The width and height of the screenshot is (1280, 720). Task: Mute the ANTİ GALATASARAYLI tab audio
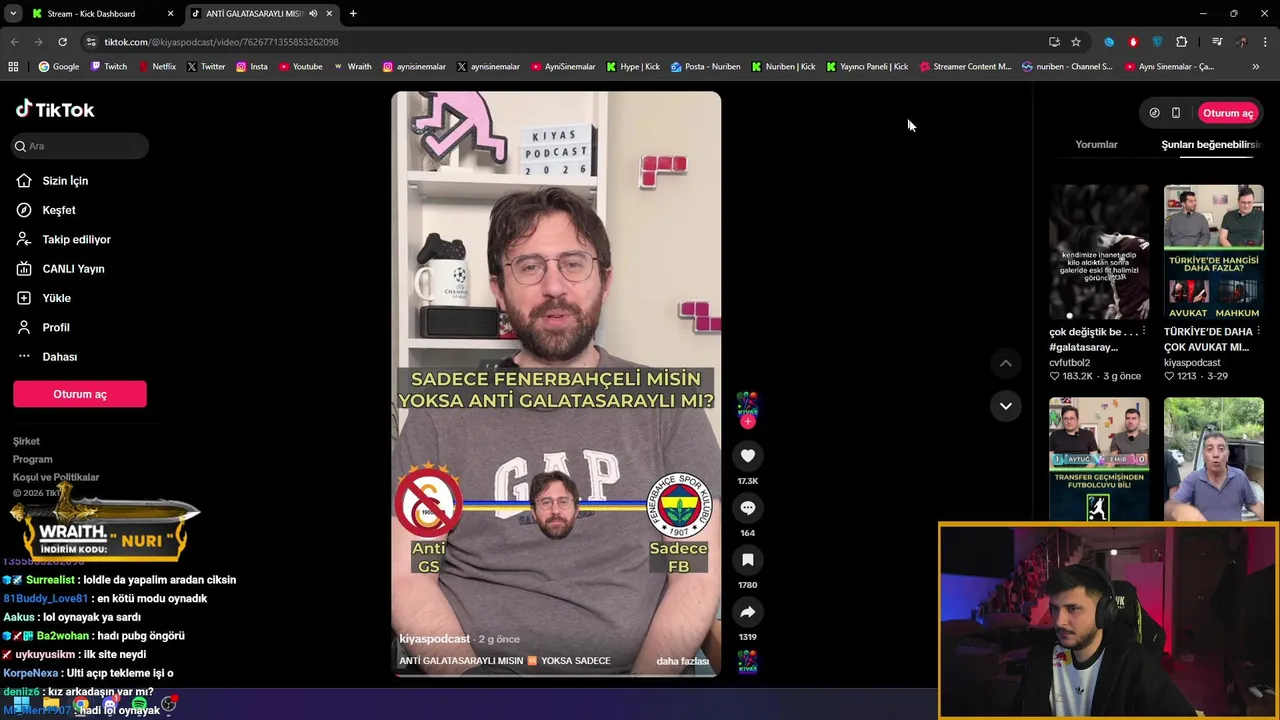pos(313,14)
